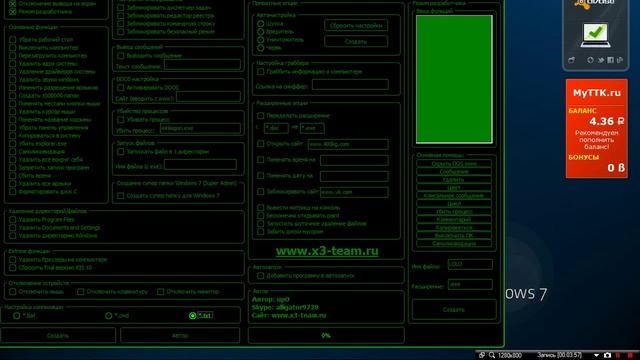
Task: Select the 'Шутка' auto-setting radio button
Action: (x=261, y=24)
